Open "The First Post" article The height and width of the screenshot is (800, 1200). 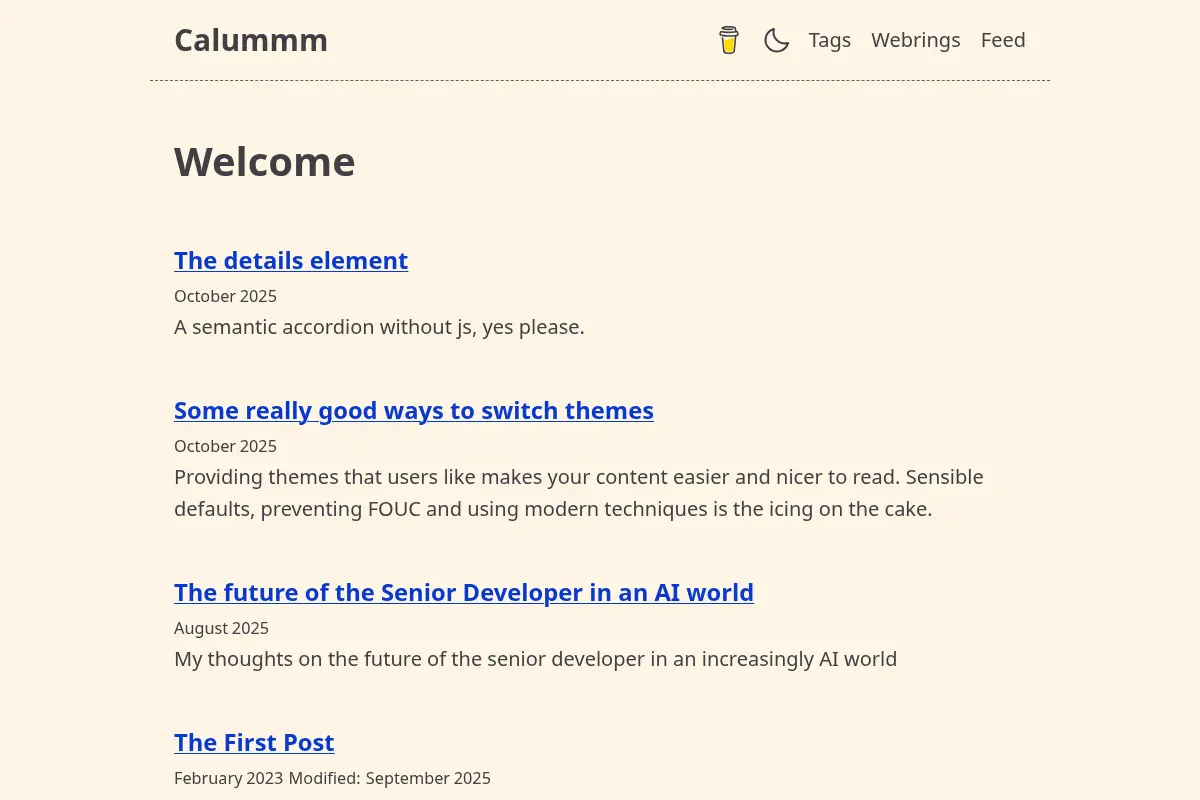(x=254, y=742)
